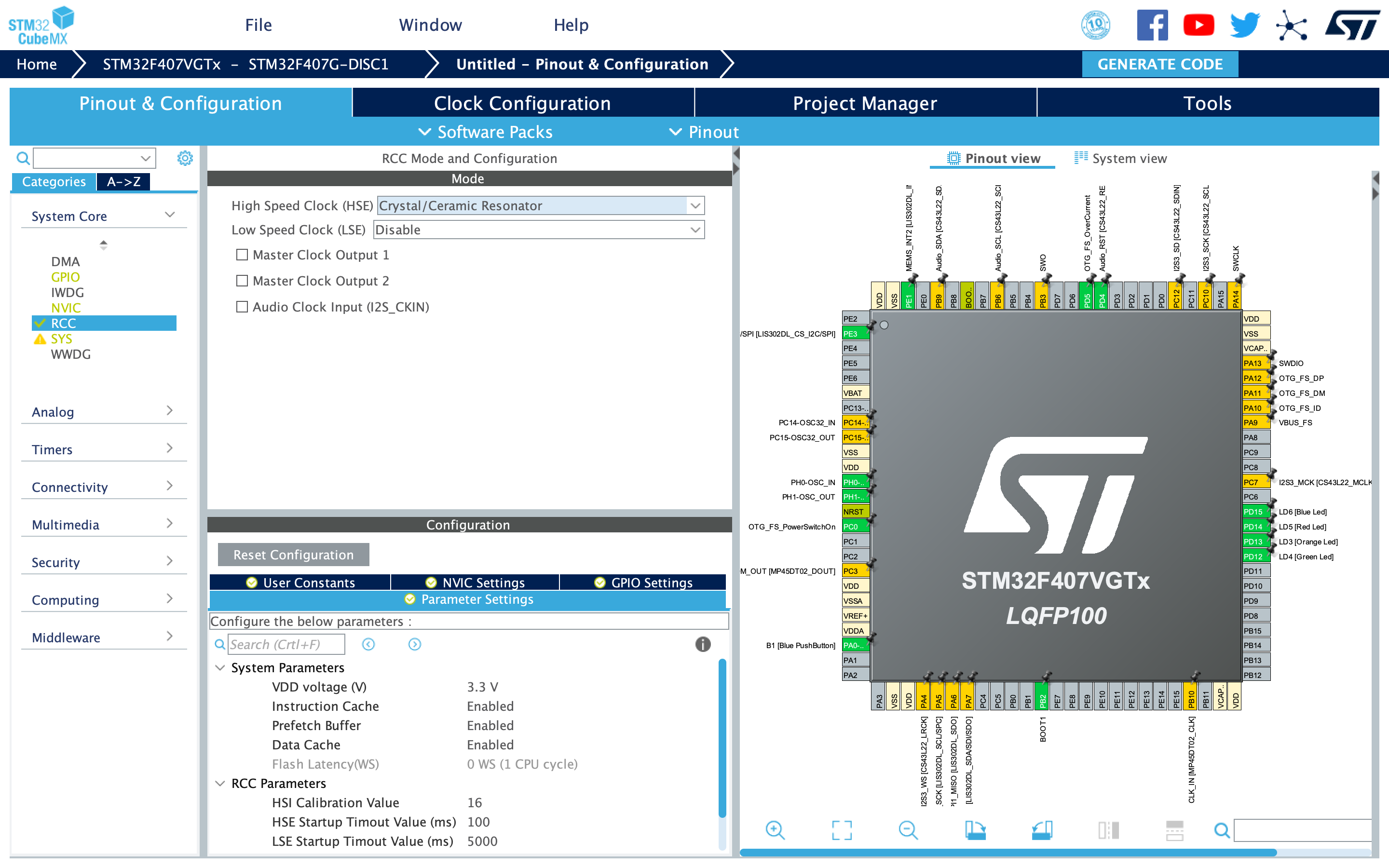This screenshot has width=1389, height=868.
Task: Click the Twitter bird icon
Action: pyautogui.click(x=1244, y=25)
